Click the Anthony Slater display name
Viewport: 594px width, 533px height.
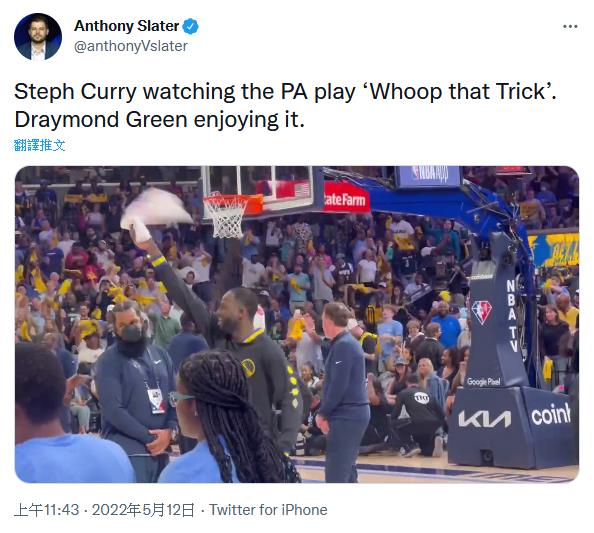[x=127, y=26]
